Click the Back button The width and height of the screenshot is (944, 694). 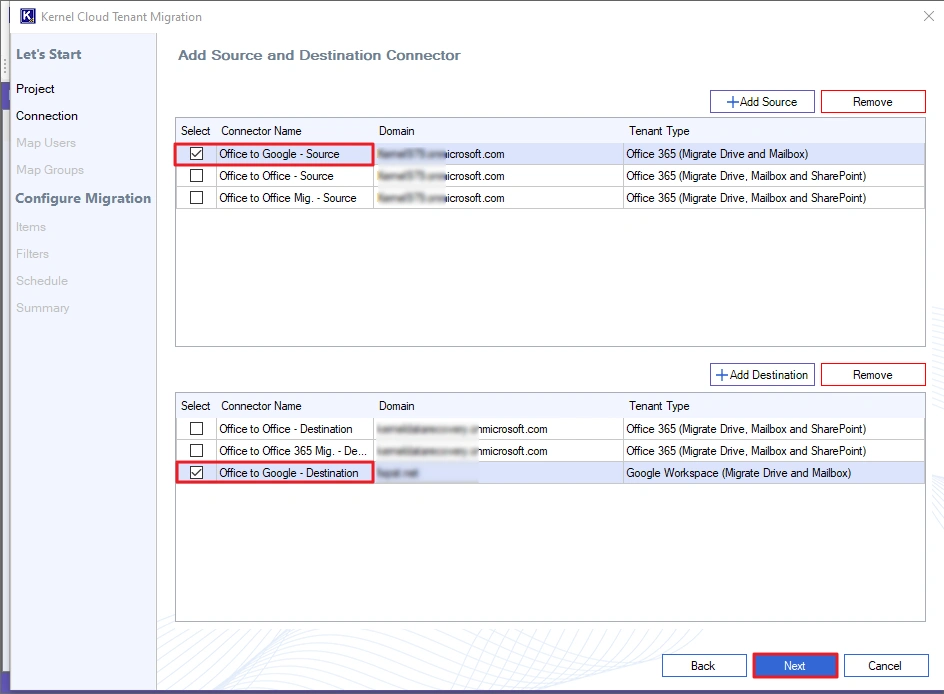[704, 665]
